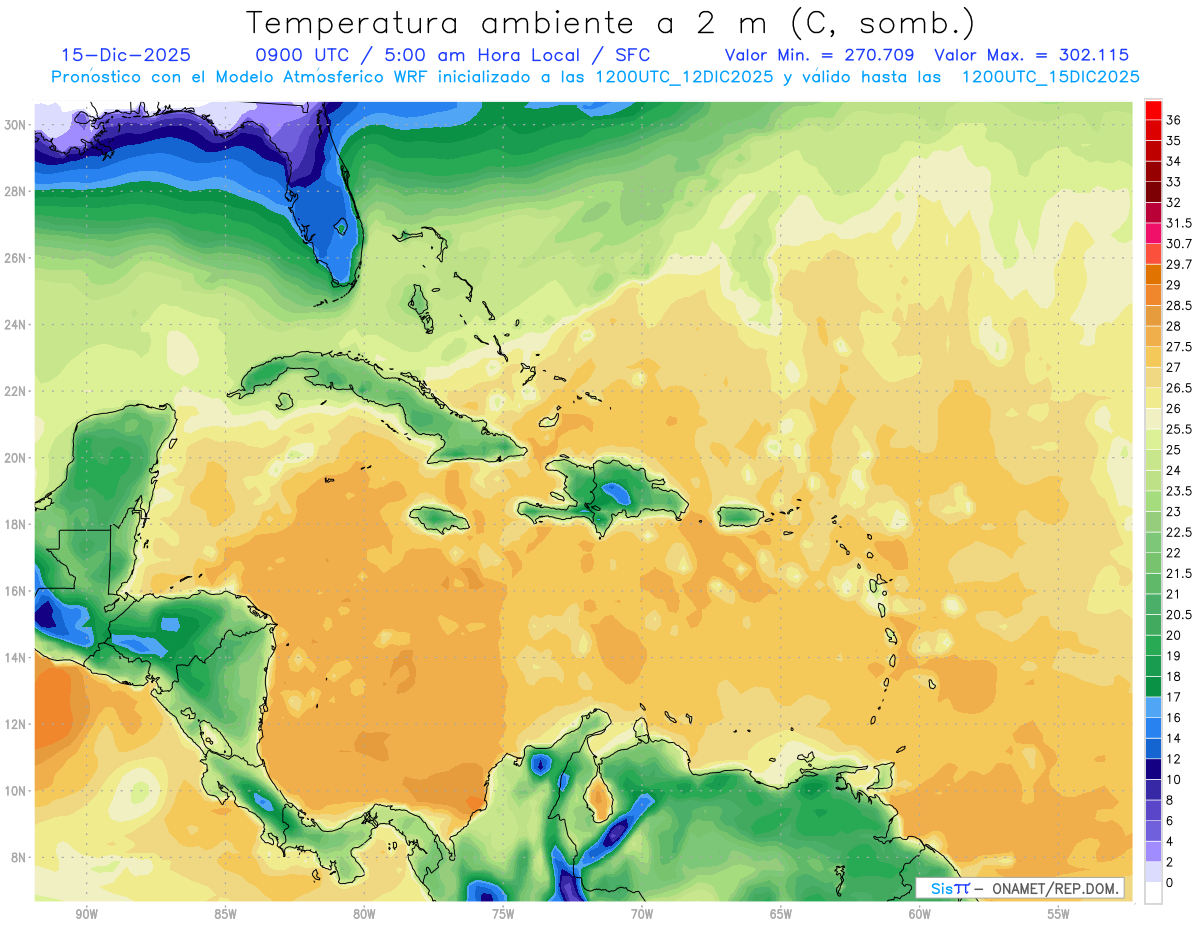This screenshot has height=927, width=1200.
Task: Click the "28N" latitude label
Action: 17,191
